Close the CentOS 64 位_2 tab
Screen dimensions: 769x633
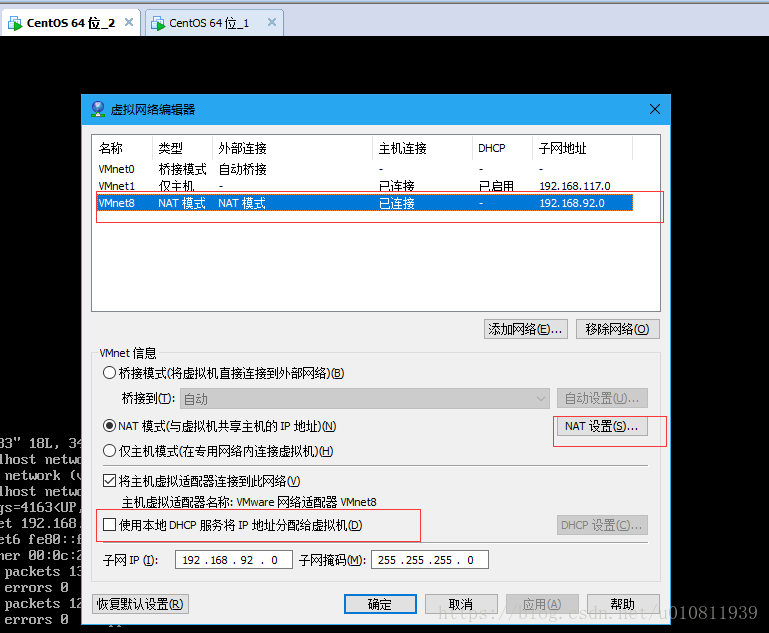click(x=129, y=22)
